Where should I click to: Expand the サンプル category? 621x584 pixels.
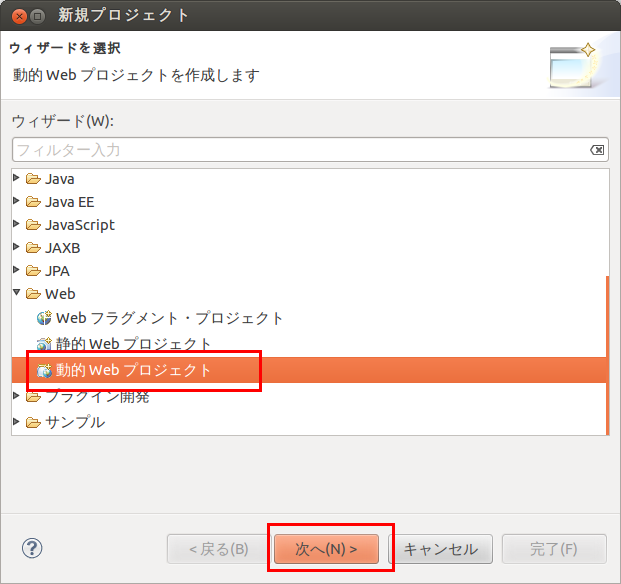(16, 421)
